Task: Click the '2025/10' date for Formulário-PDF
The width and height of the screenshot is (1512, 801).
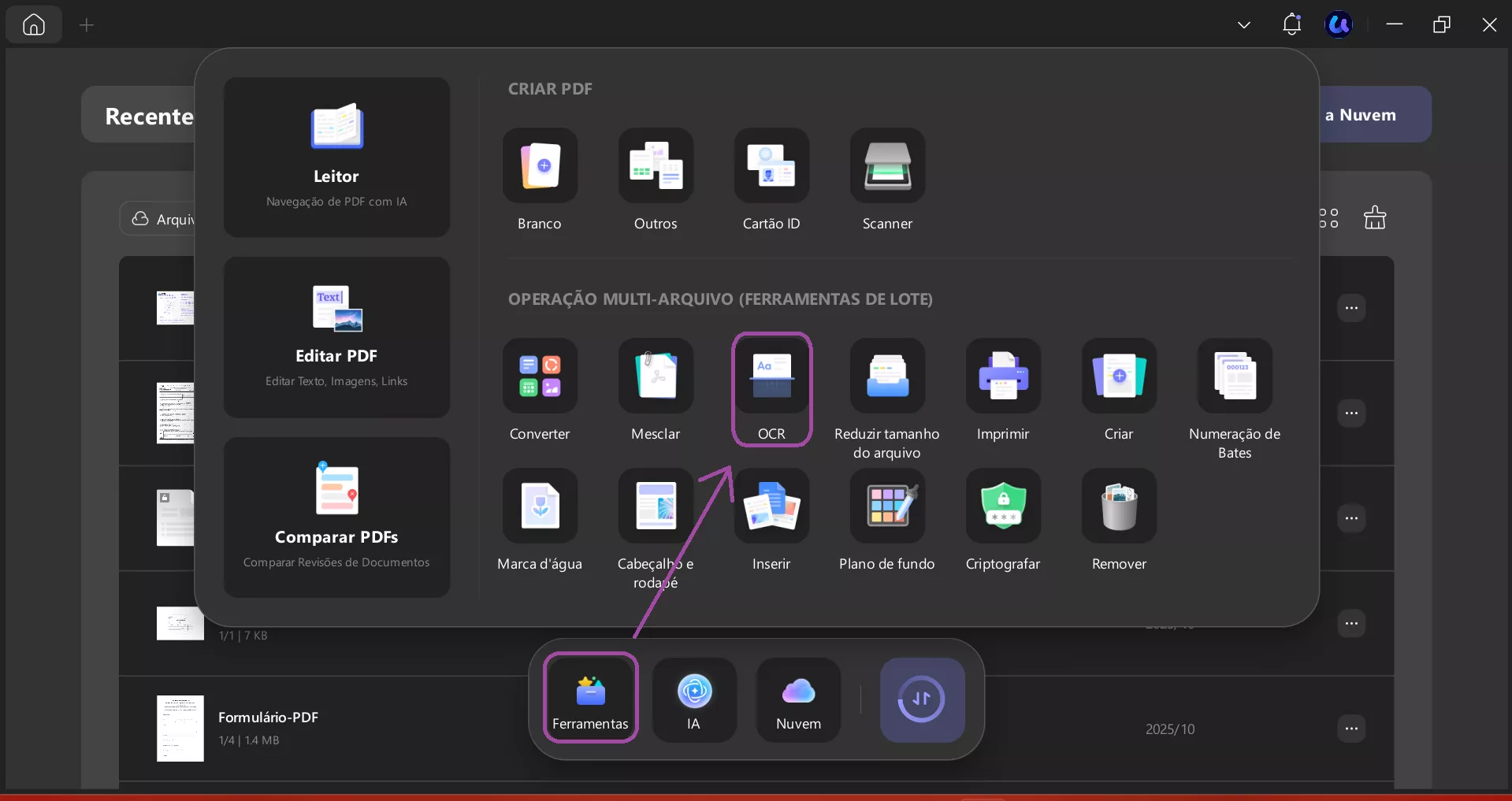Action: (1170, 729)
